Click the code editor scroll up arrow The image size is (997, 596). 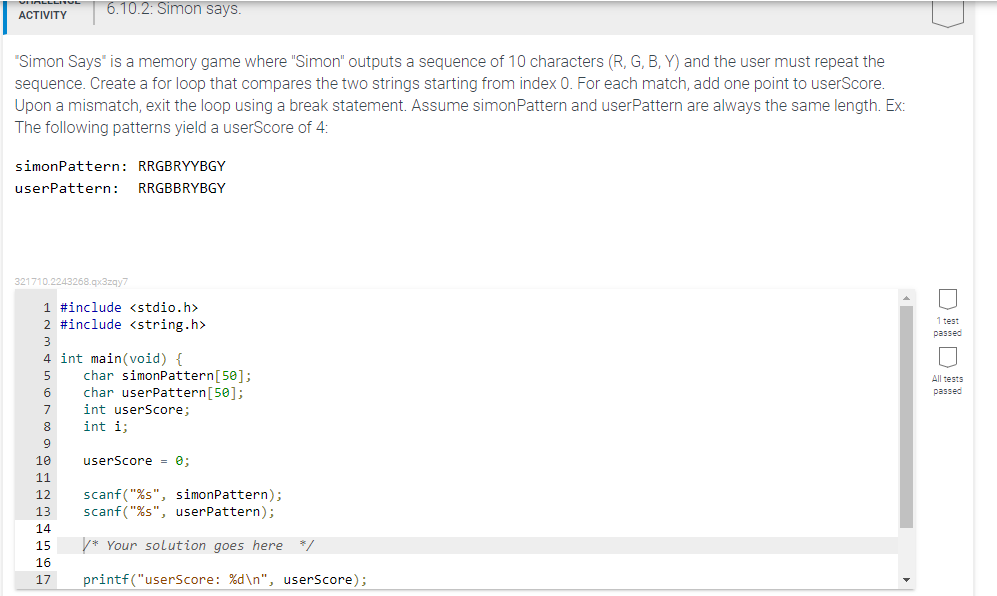[x=907, y=298]
